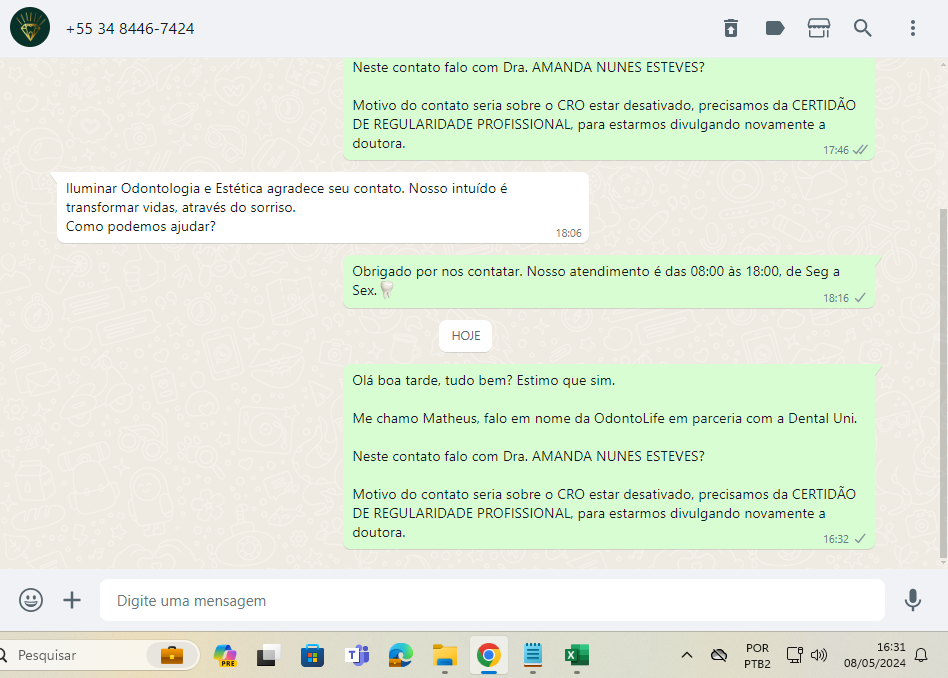Click the delete chat trash icon
Viewport: 948px width, 678px height.
tap(731, 28)
